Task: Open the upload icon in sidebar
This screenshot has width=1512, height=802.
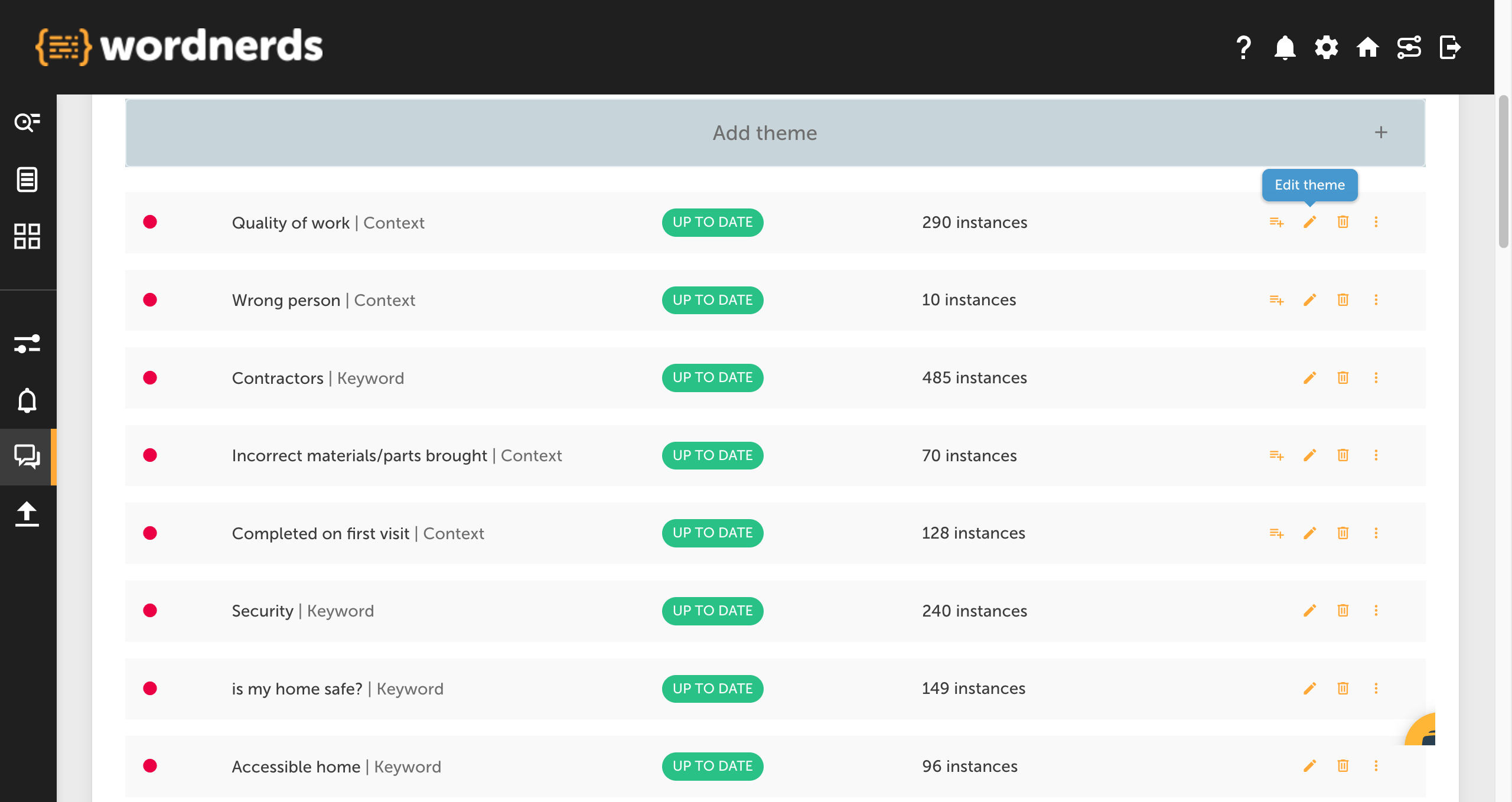Action: (27, 514)
